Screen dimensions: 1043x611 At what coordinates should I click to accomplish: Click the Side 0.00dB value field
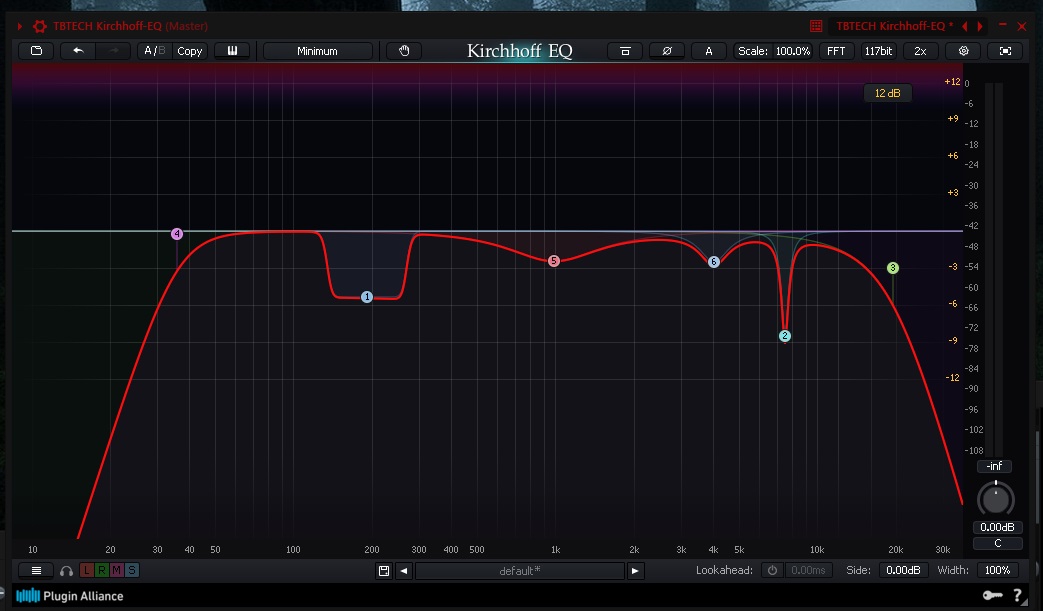pos(903,570)
